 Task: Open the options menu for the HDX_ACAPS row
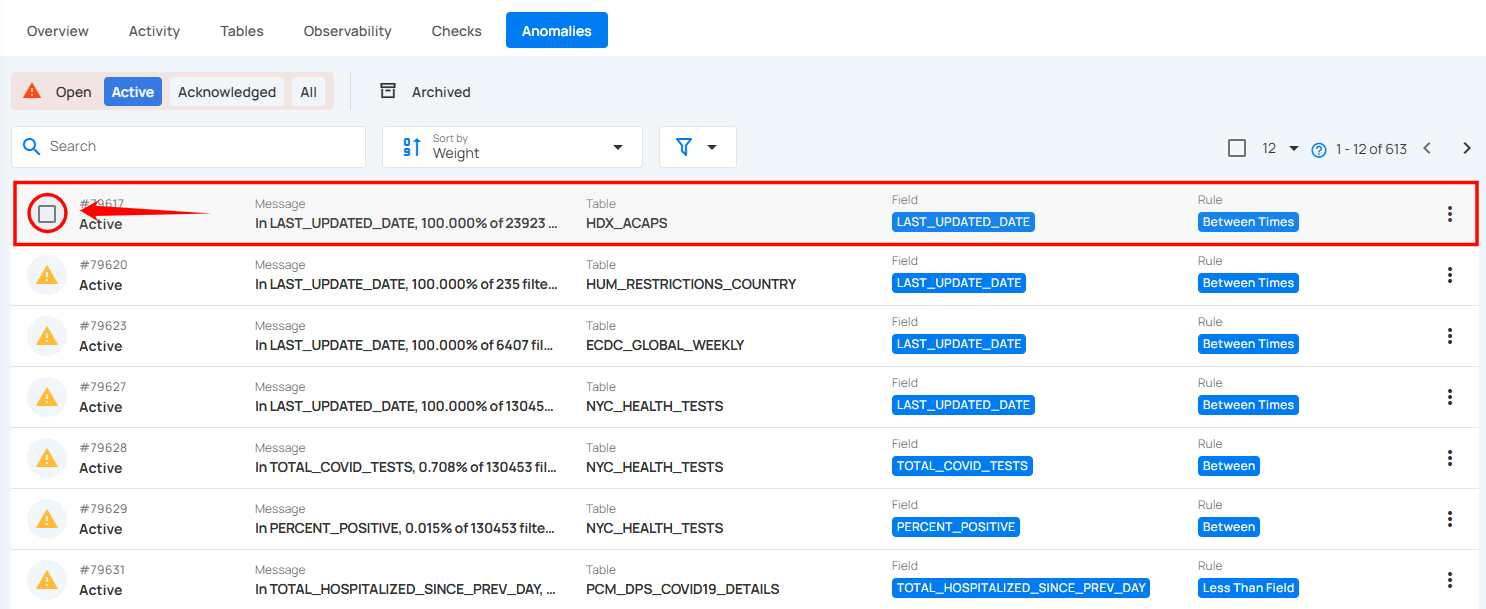coord(1450,214)
